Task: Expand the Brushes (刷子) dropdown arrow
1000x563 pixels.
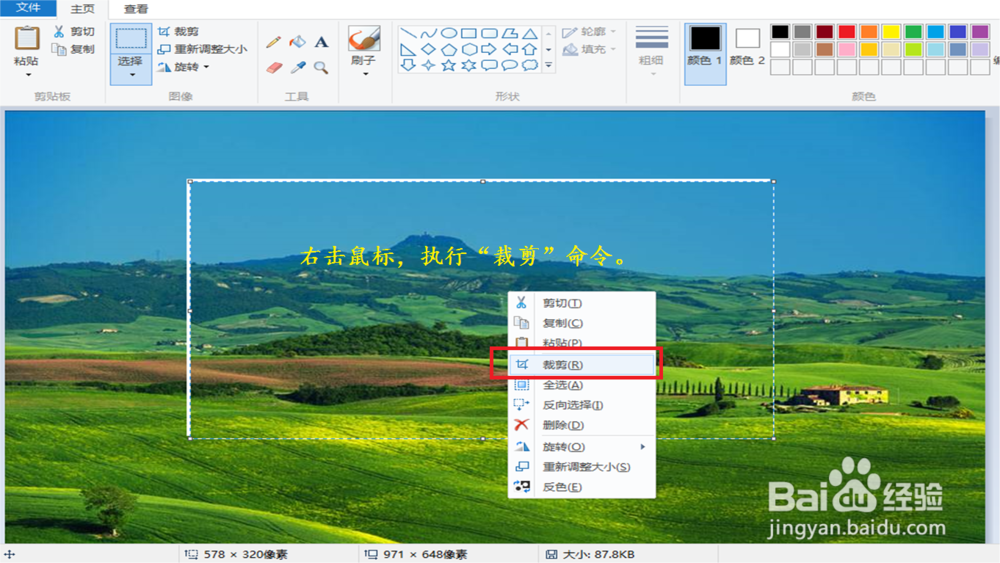Action: (365, 75)
